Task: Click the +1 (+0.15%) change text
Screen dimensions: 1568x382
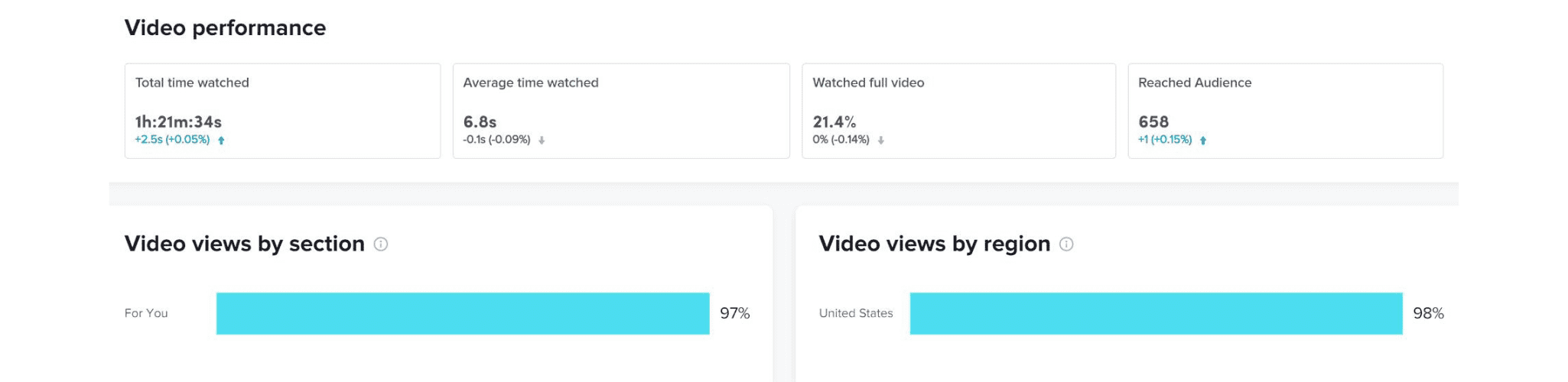Action: coord(1165,140)
